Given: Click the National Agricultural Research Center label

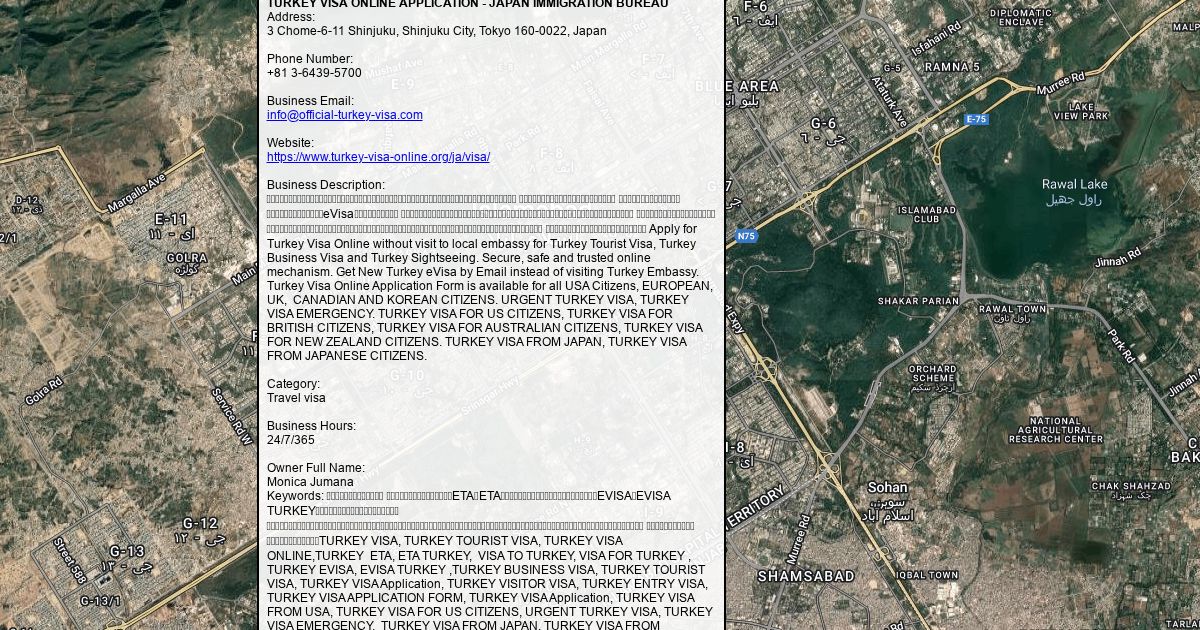Looking at the screenshot, I should (x=1055, y=430).
